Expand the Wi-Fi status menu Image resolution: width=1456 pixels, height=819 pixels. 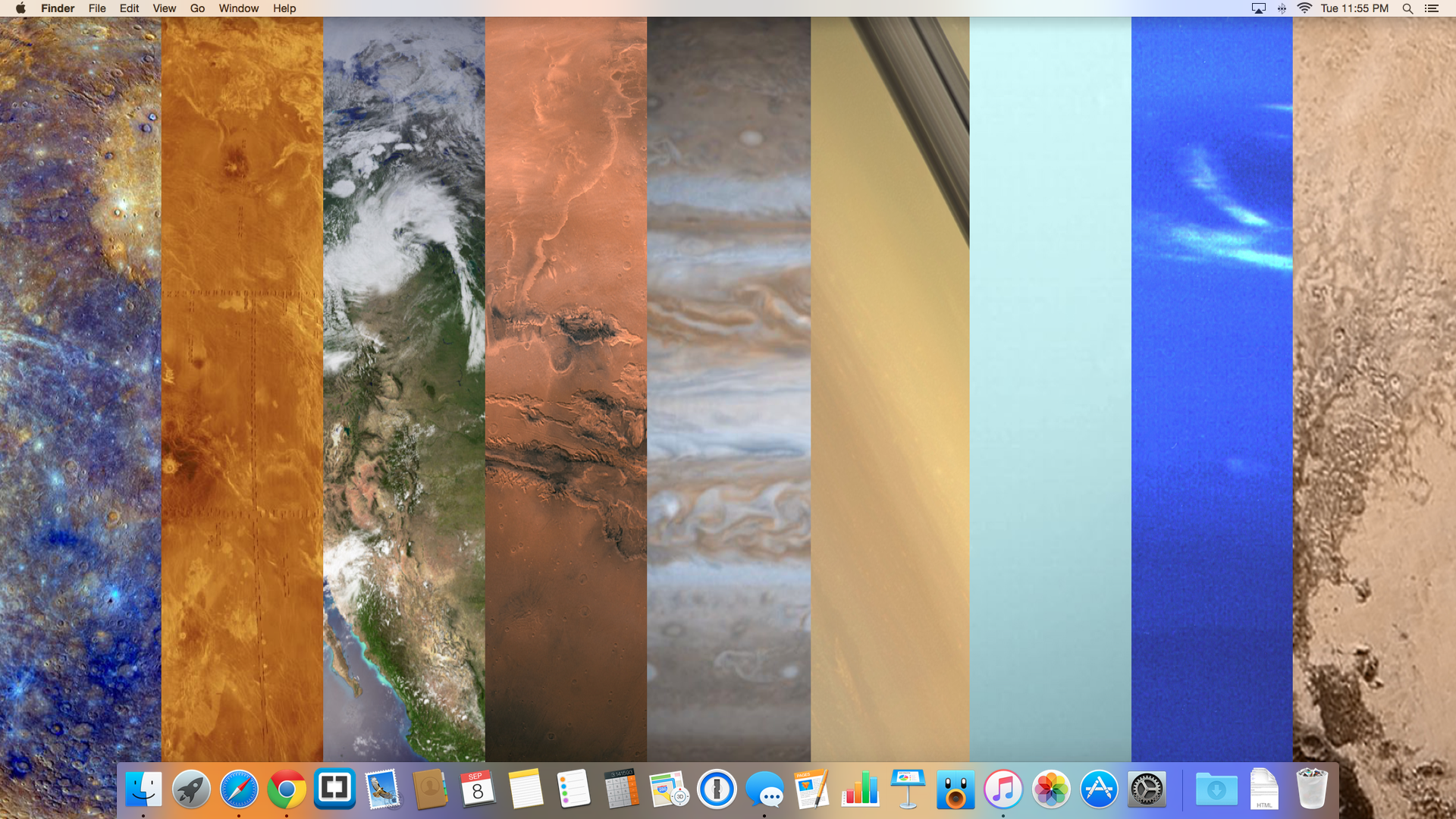coord(1304,8)
